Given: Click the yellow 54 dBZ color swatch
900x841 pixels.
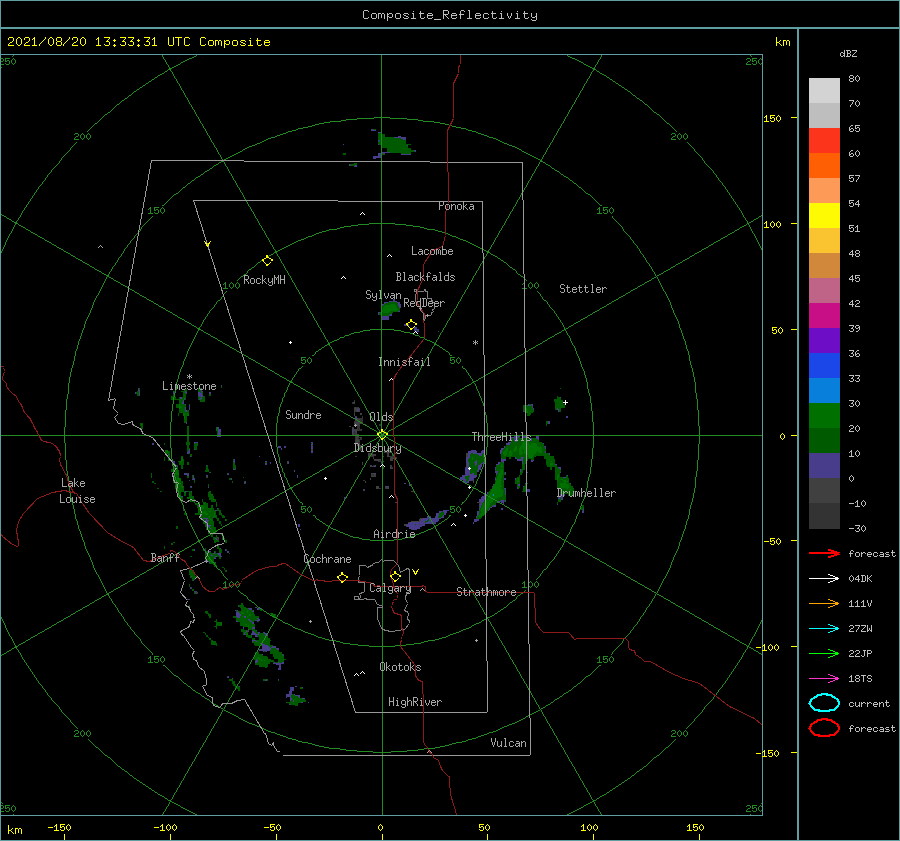Looking at the screenshot, I should 824,216.
